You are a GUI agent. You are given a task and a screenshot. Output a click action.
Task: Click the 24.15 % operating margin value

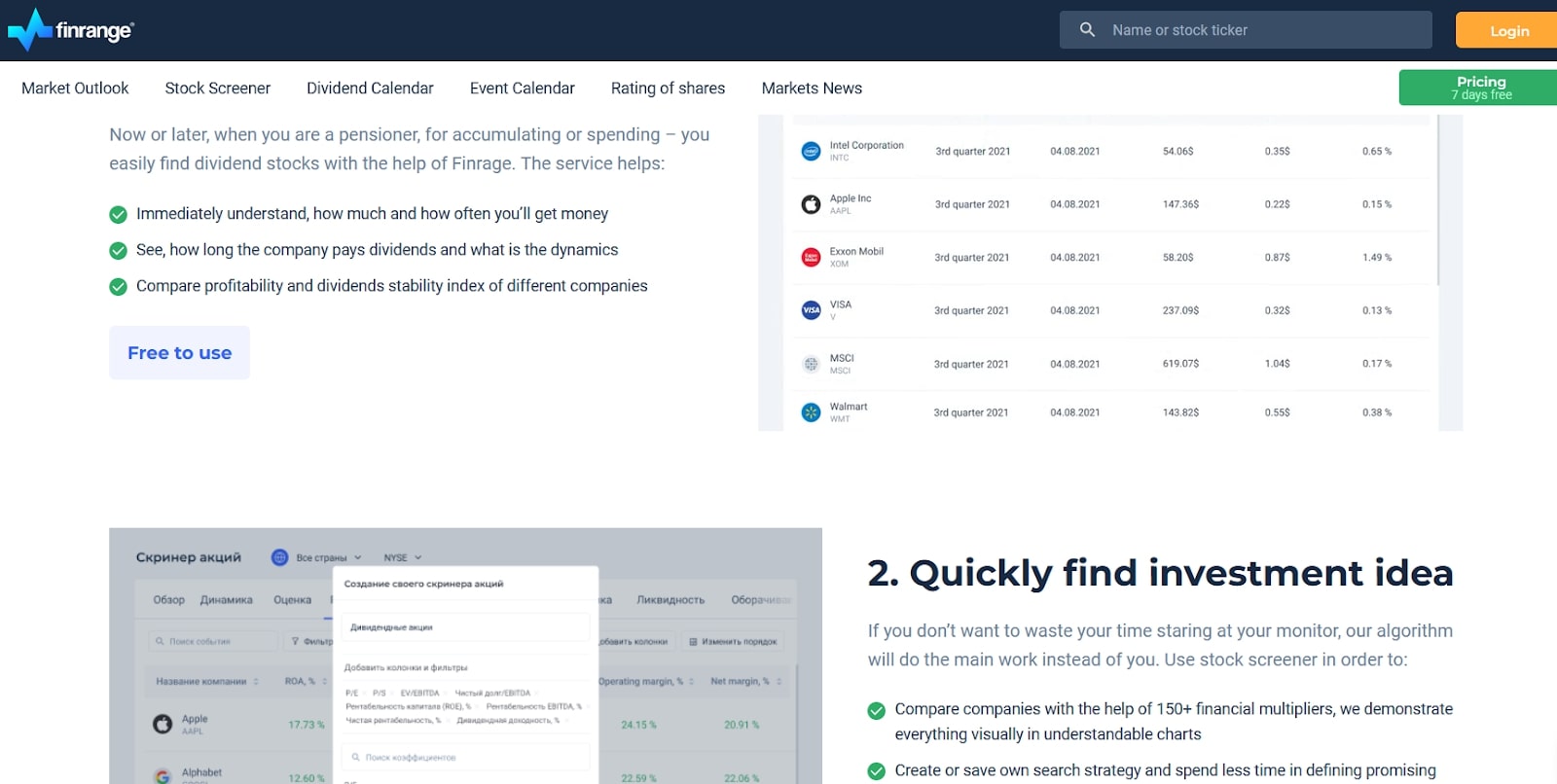(639, 725)
